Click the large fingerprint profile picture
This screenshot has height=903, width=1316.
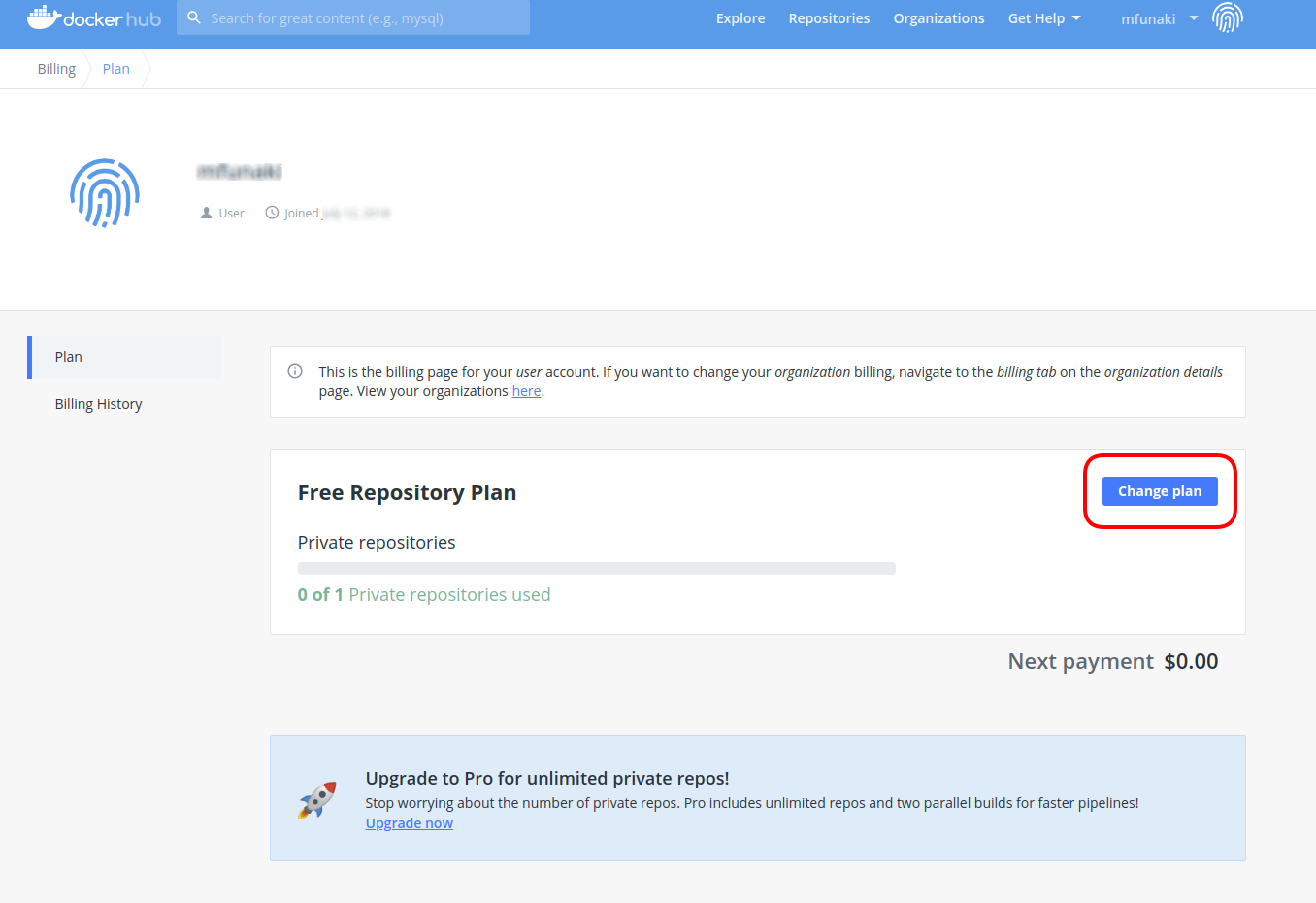pyautogui.click(x=104, y=192)
